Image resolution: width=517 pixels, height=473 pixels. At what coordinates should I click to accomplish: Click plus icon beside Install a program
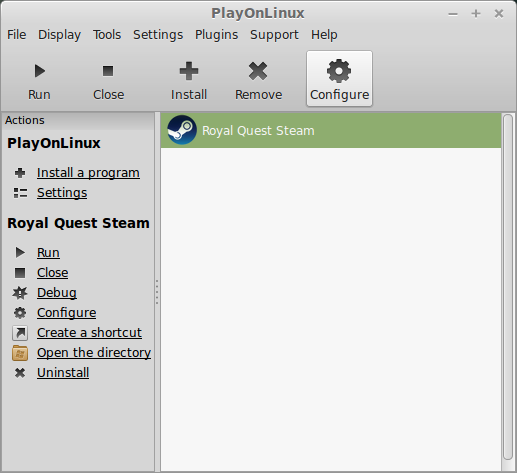click(20, 173)
